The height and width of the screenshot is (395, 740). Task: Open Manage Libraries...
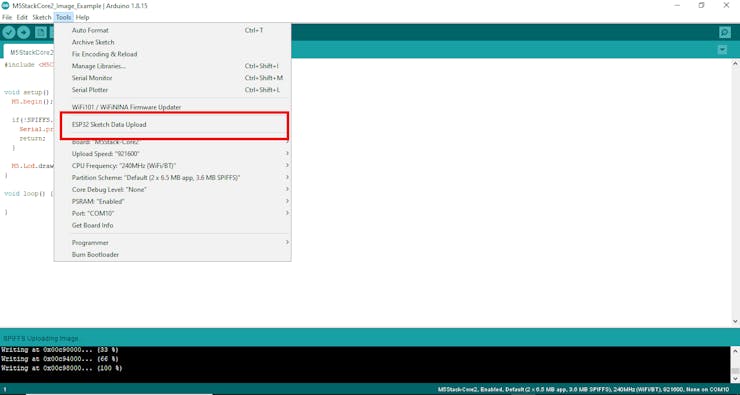click(x=173, y=66)
